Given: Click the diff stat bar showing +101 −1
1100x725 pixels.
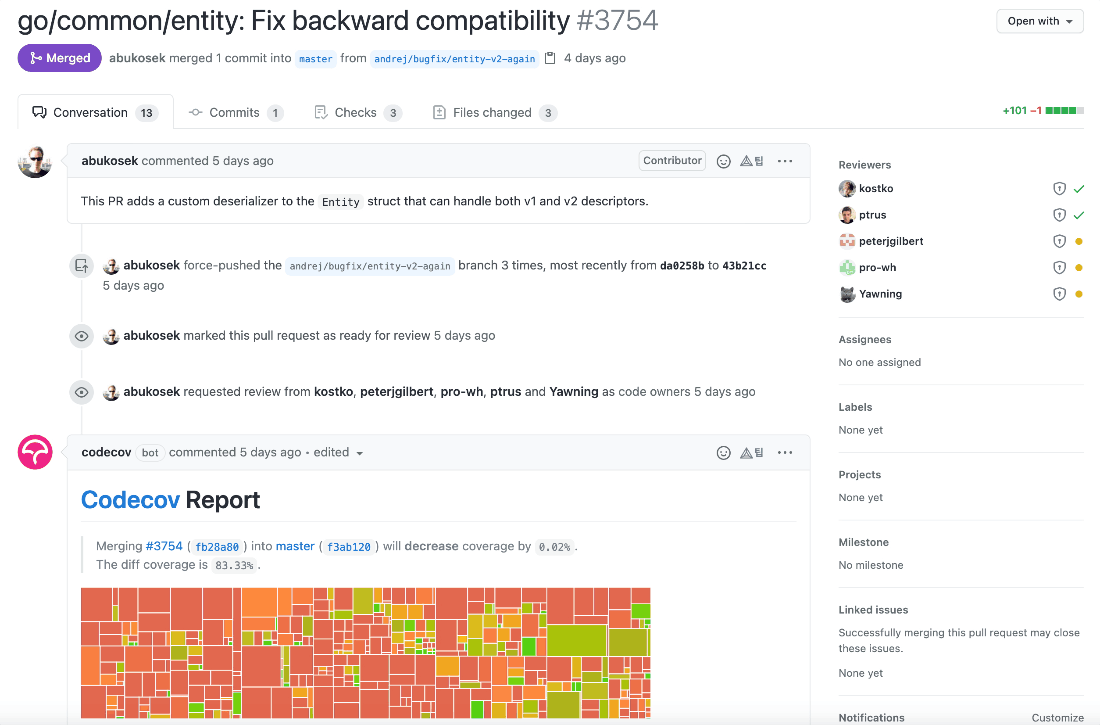Looking at the screenshot, I should tap(1042, 111).
